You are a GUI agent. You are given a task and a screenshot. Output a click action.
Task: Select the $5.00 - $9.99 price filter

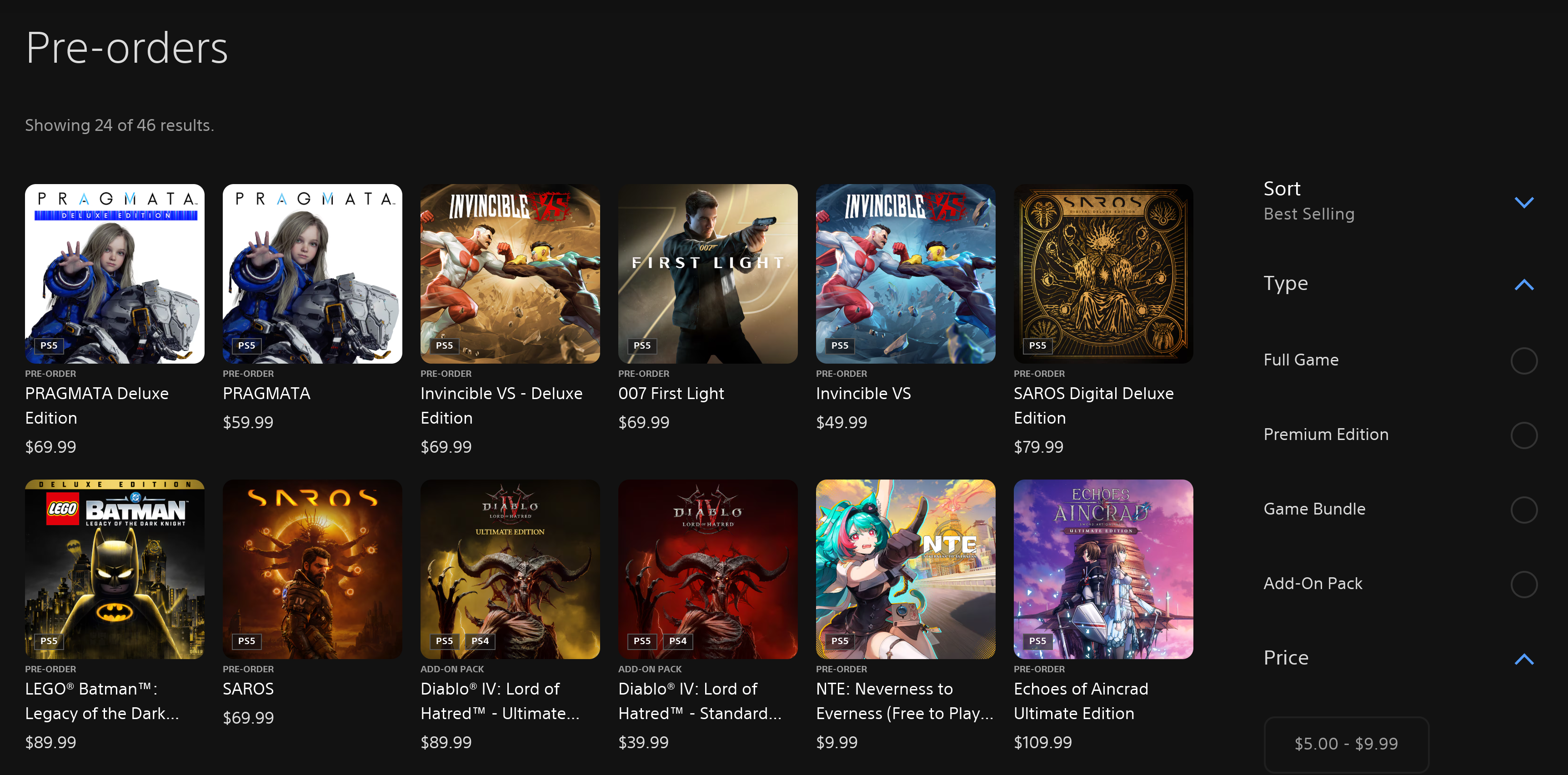click(x=1346, y=743)
